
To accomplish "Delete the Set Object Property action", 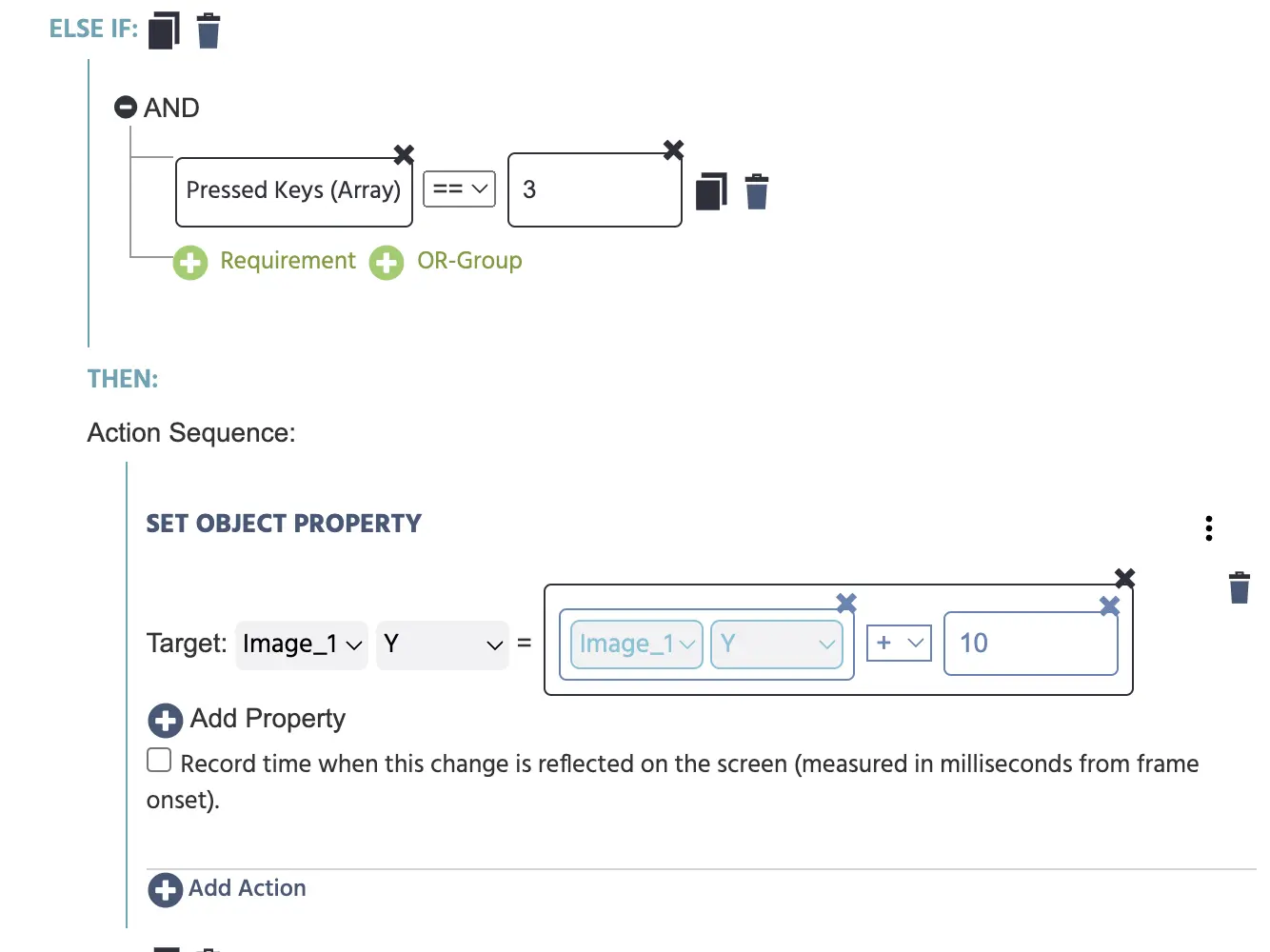I will click(1240, 587).
